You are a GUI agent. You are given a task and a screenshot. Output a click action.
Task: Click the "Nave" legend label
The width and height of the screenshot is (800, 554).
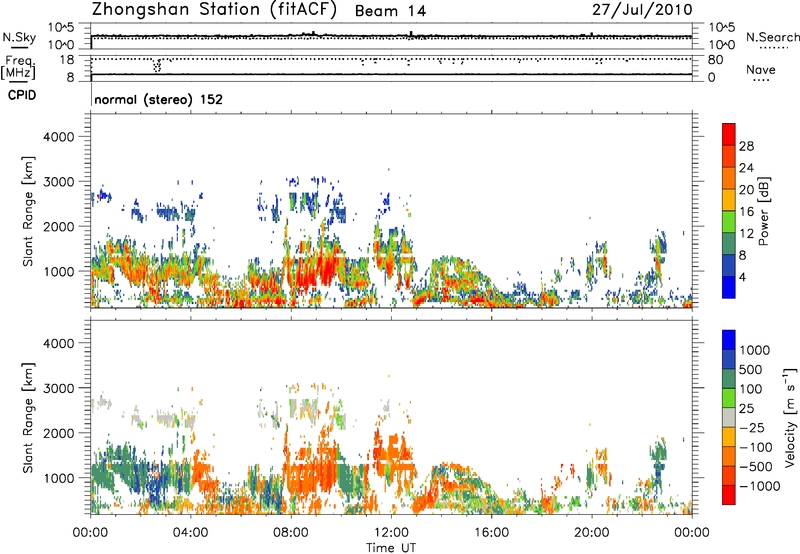[761, 70]
